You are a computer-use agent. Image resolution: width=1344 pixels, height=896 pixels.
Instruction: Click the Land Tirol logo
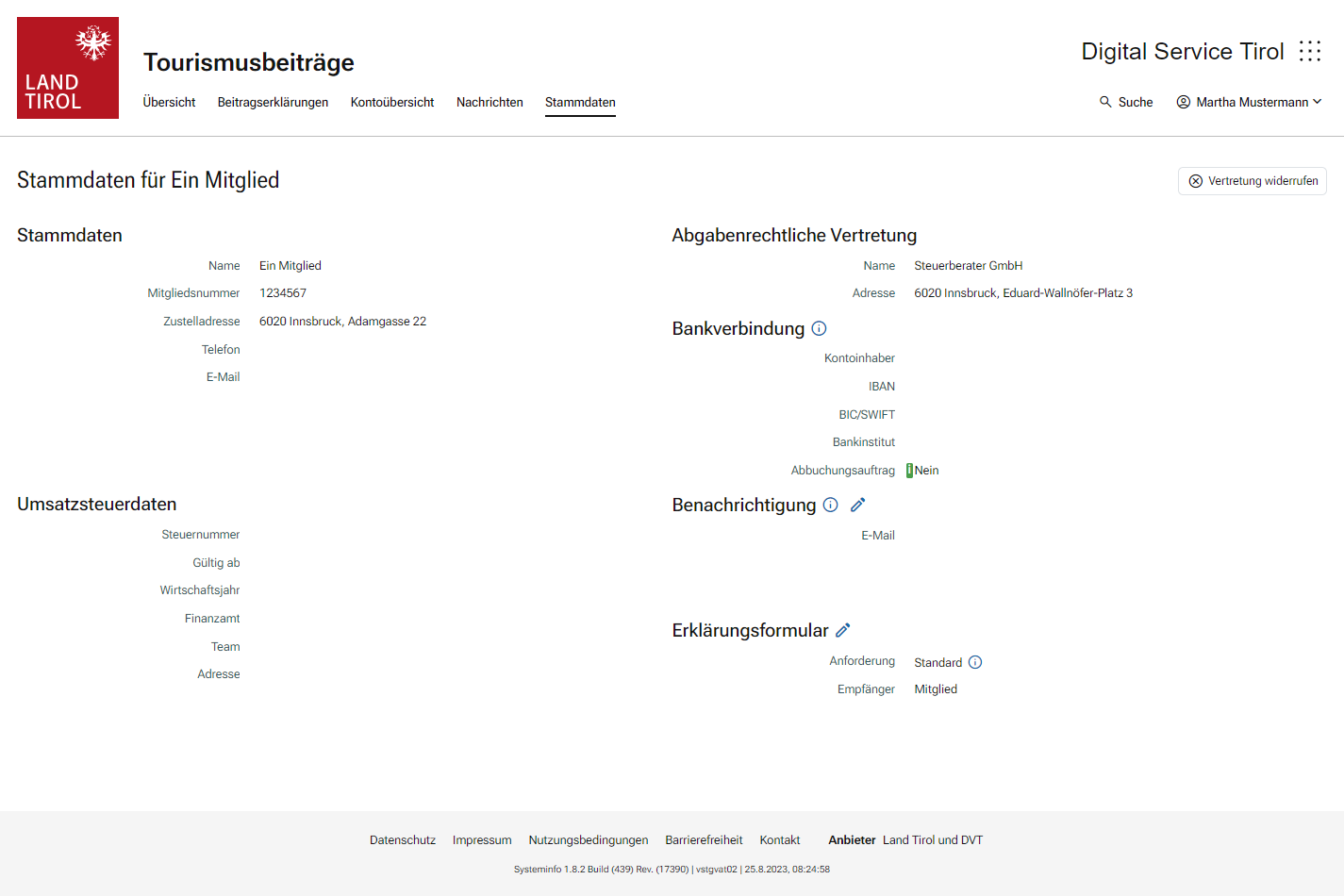tap(68, 68)
